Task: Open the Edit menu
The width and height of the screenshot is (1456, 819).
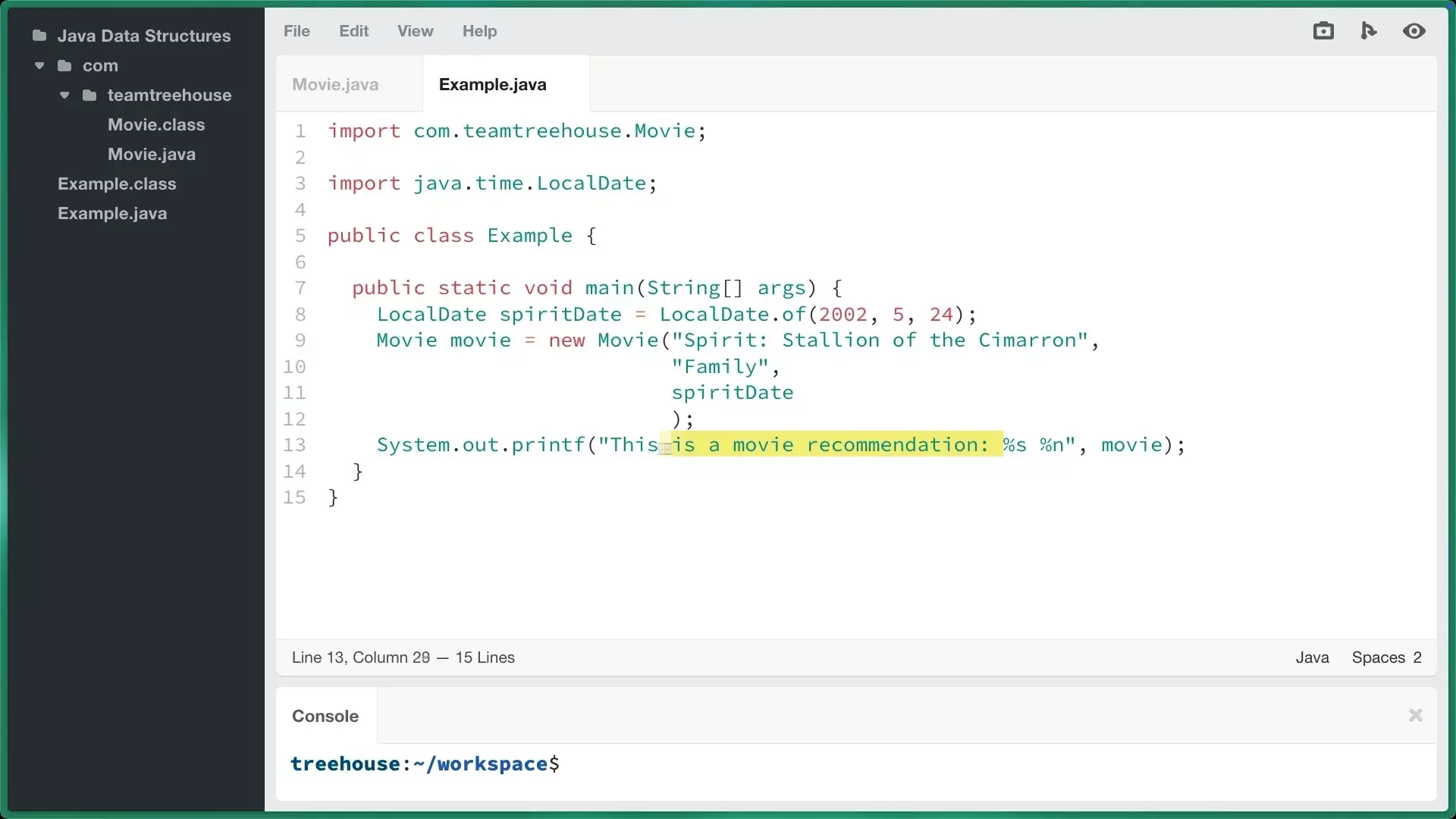Action: click(354, 31)
